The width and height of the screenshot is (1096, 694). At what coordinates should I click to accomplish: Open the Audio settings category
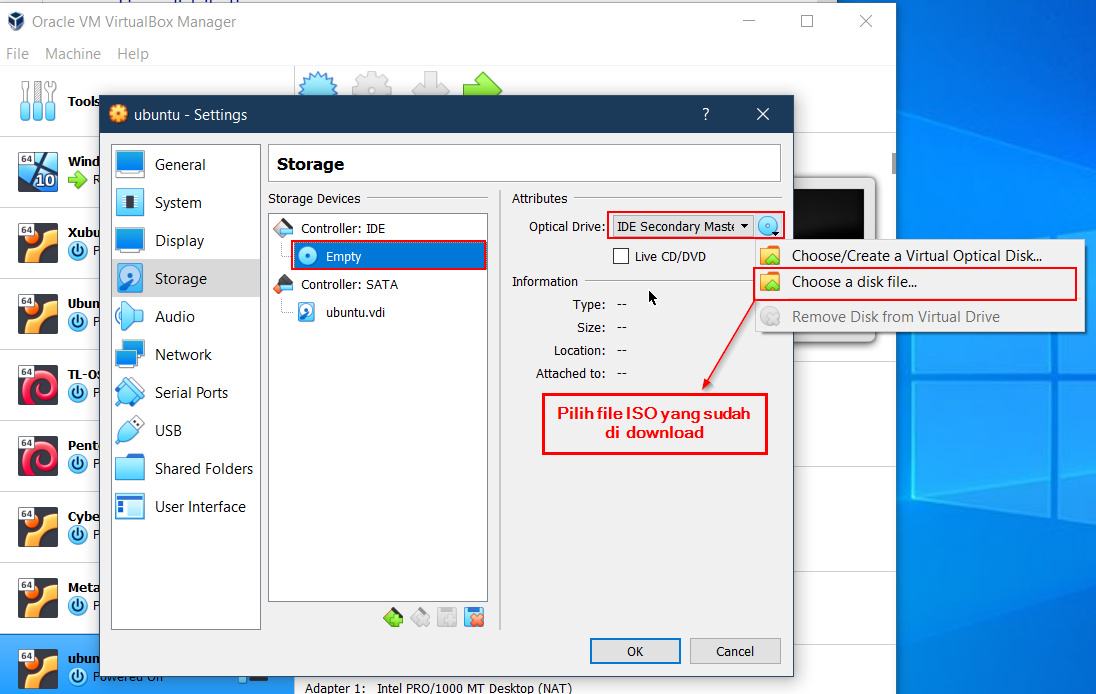coord(174,317)
